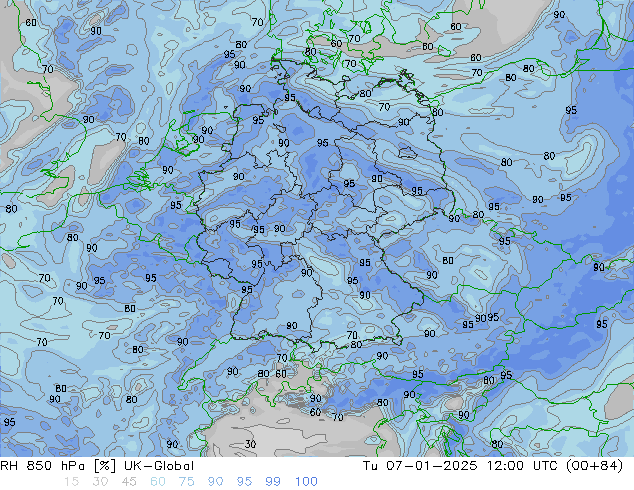This screenshot has height=490, width=634.
Task: Click the 'RH 850 hPa [%]' title text
Action: click(x=58, y=466)
